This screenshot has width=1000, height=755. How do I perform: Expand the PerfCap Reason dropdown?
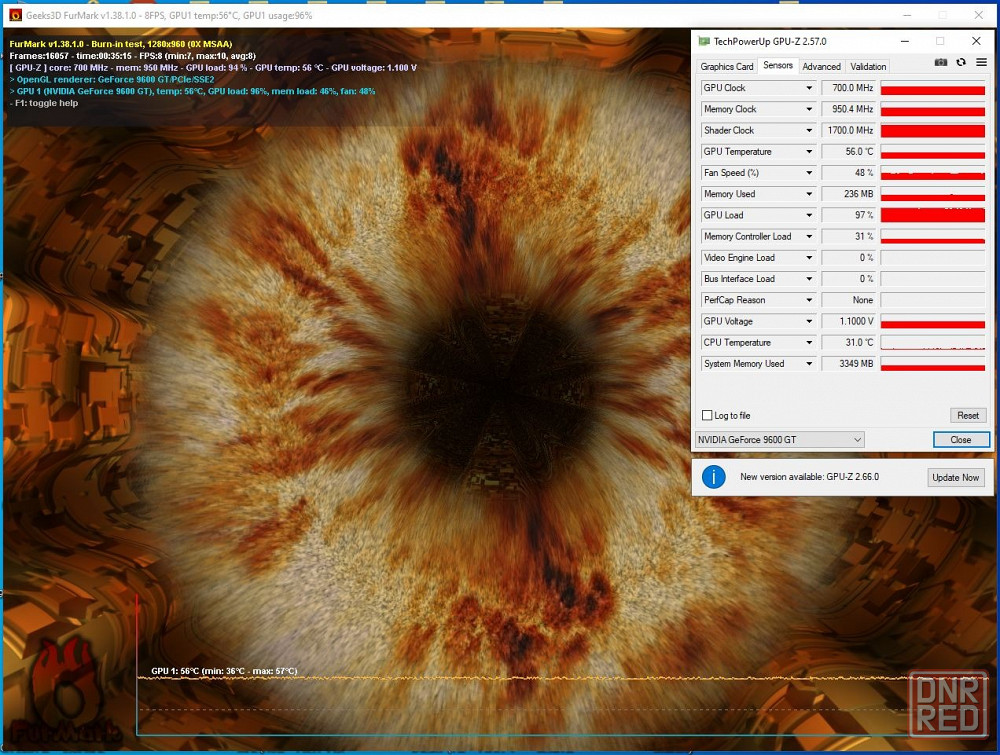pos(809,300)
